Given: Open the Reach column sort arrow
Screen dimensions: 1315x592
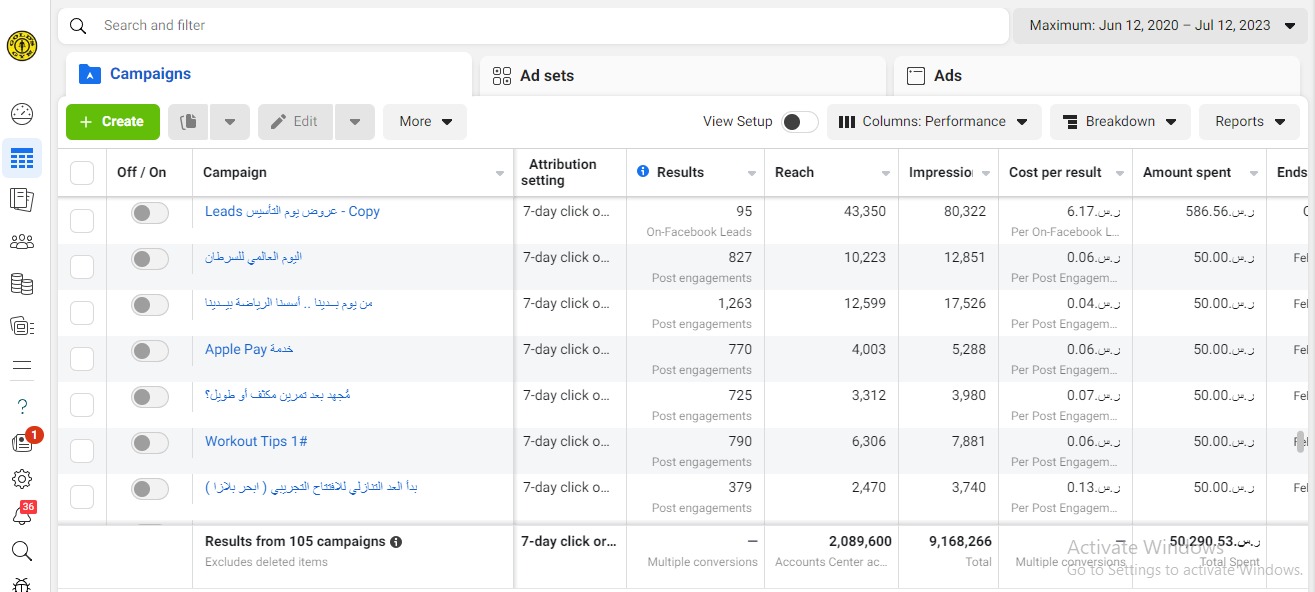Looking at the screenshot, I should click(x=885, y=174).
